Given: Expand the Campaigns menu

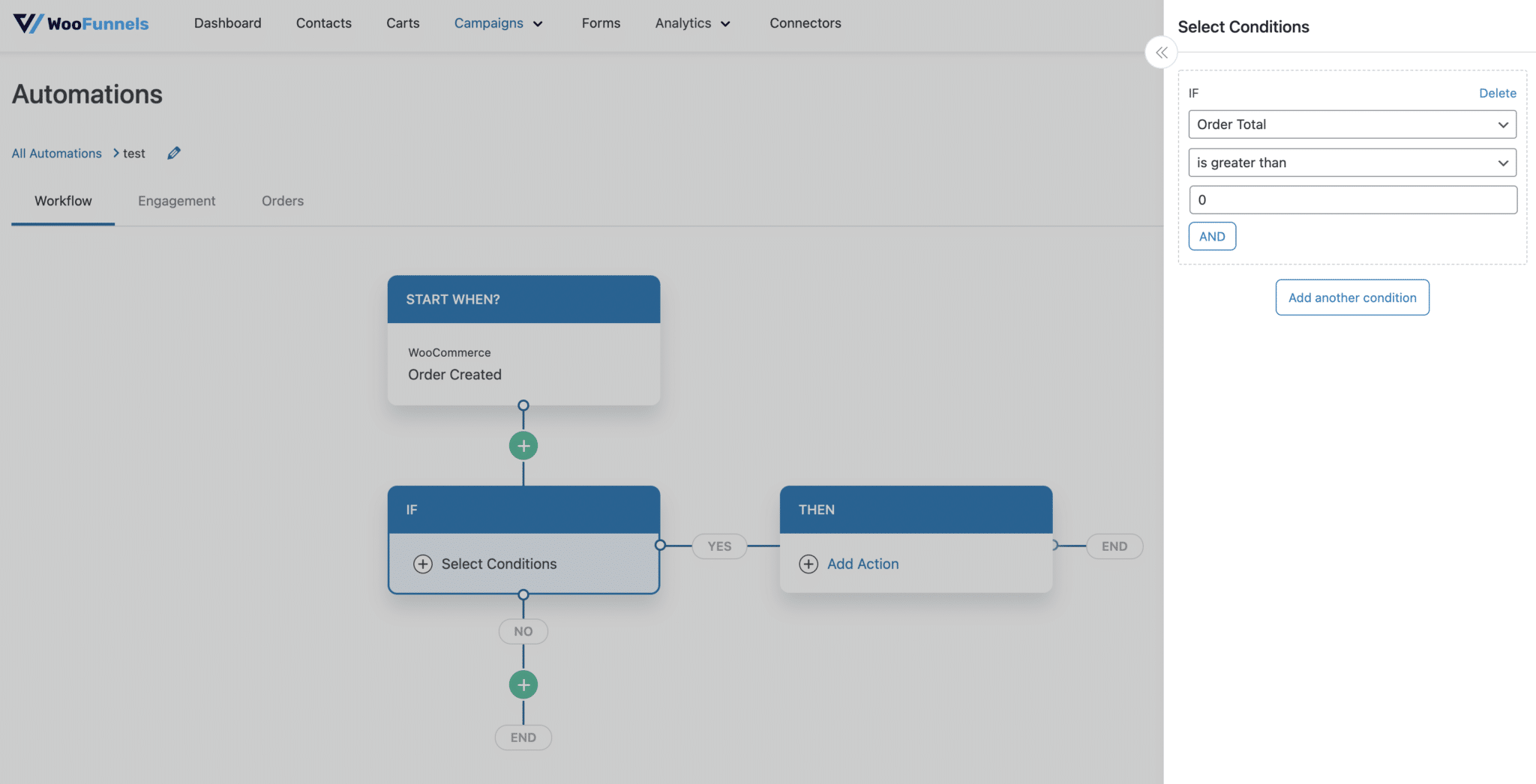Looking at the screenshot, I should (x=498, y=23).
